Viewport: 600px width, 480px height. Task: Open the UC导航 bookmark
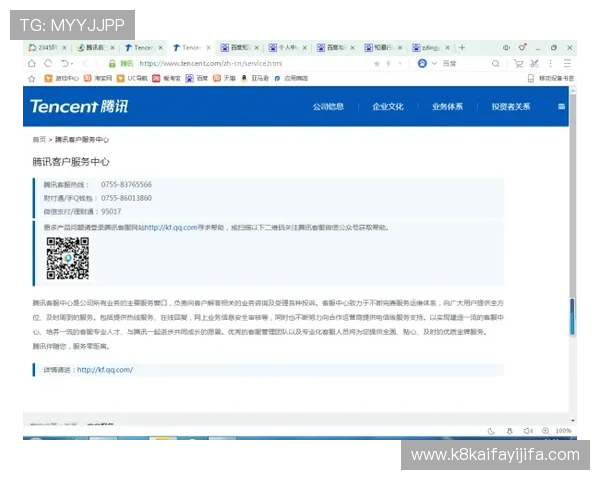coord(132,78)
